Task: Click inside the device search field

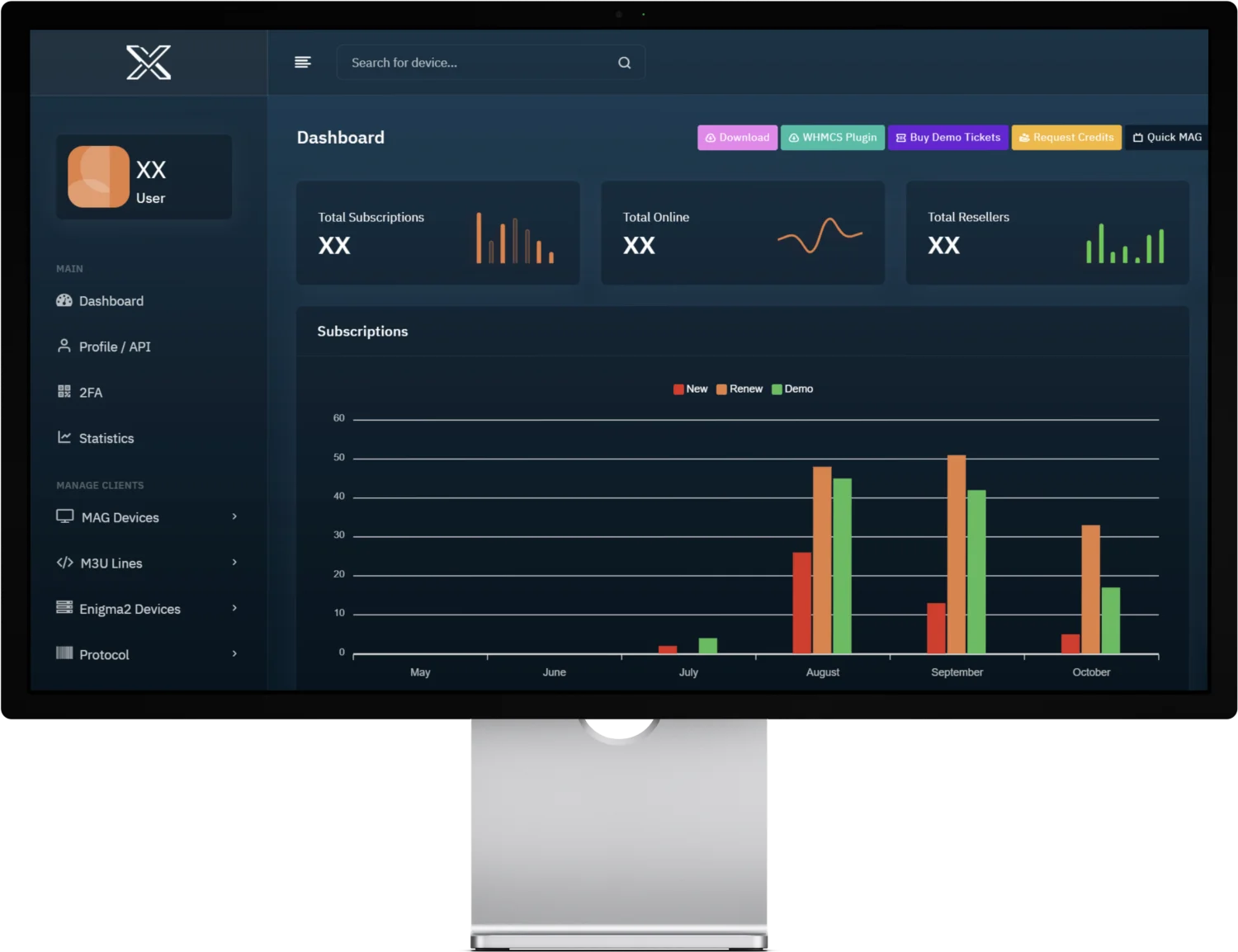Action: 462,62
